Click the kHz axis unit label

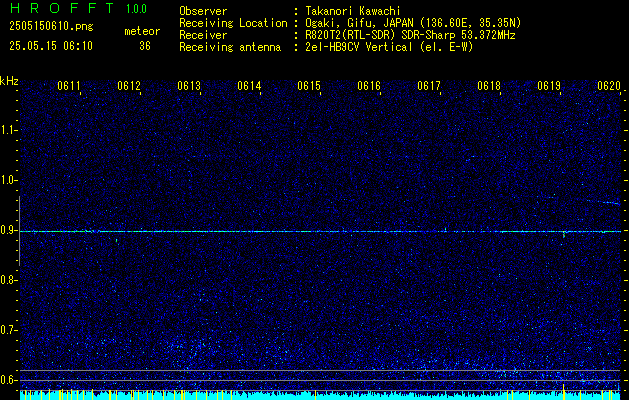pyautogui.click(x=9, y=81)
